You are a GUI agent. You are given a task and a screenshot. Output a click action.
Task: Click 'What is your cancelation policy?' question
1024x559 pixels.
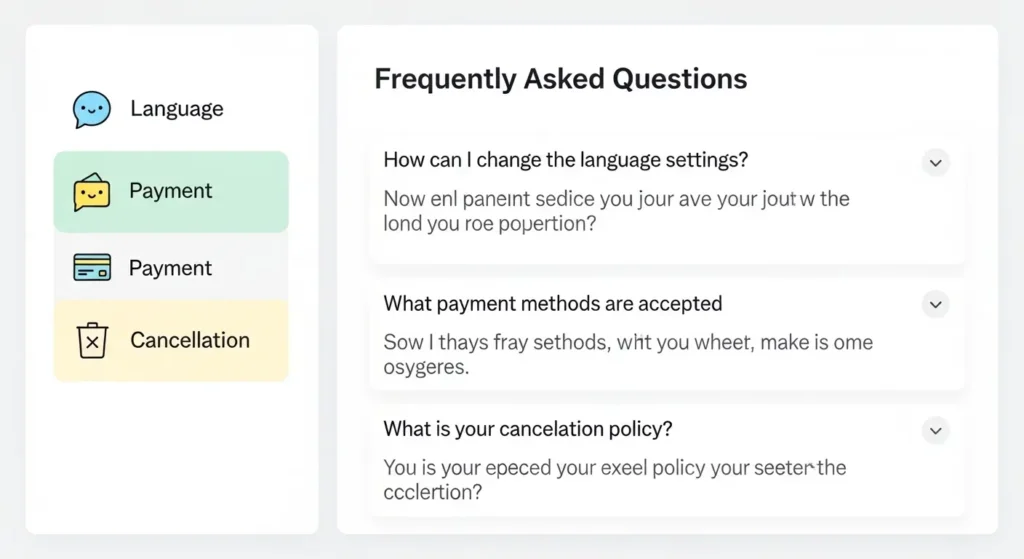click(x=528, y=429)
